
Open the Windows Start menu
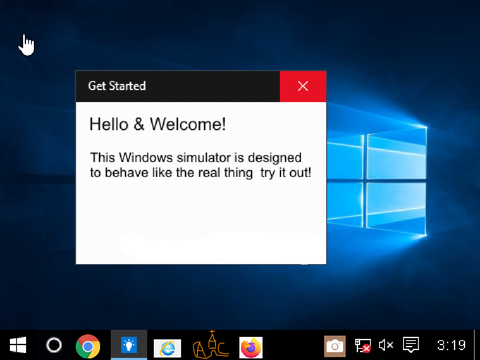18,345
